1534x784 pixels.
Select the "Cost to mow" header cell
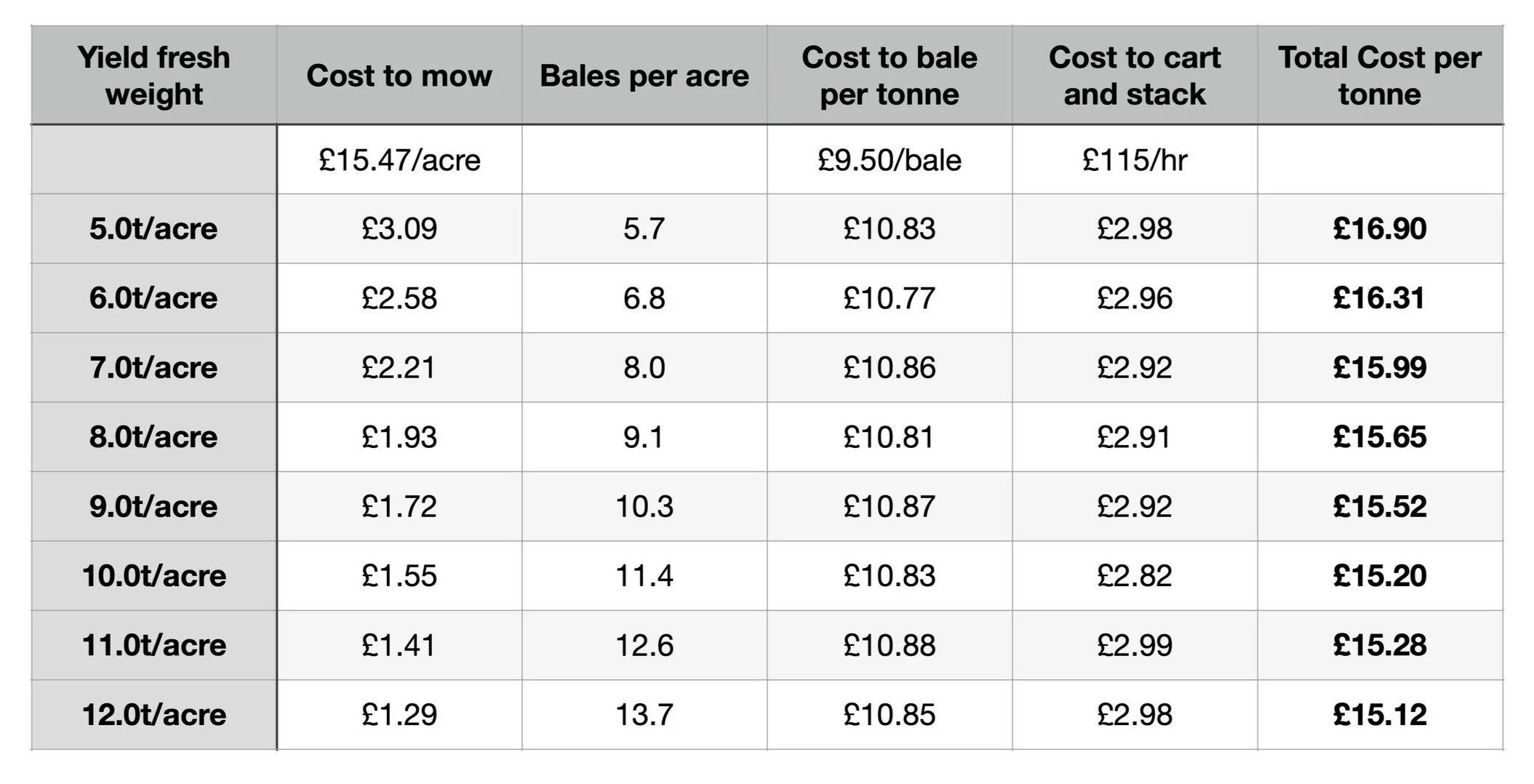(x=399, y=76)
